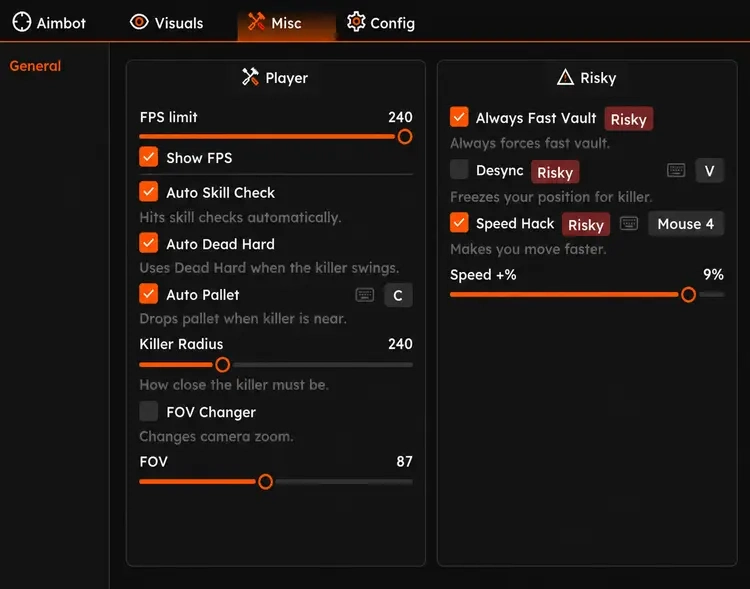Click the 'Speed +%' label

[x=483, y=275]
